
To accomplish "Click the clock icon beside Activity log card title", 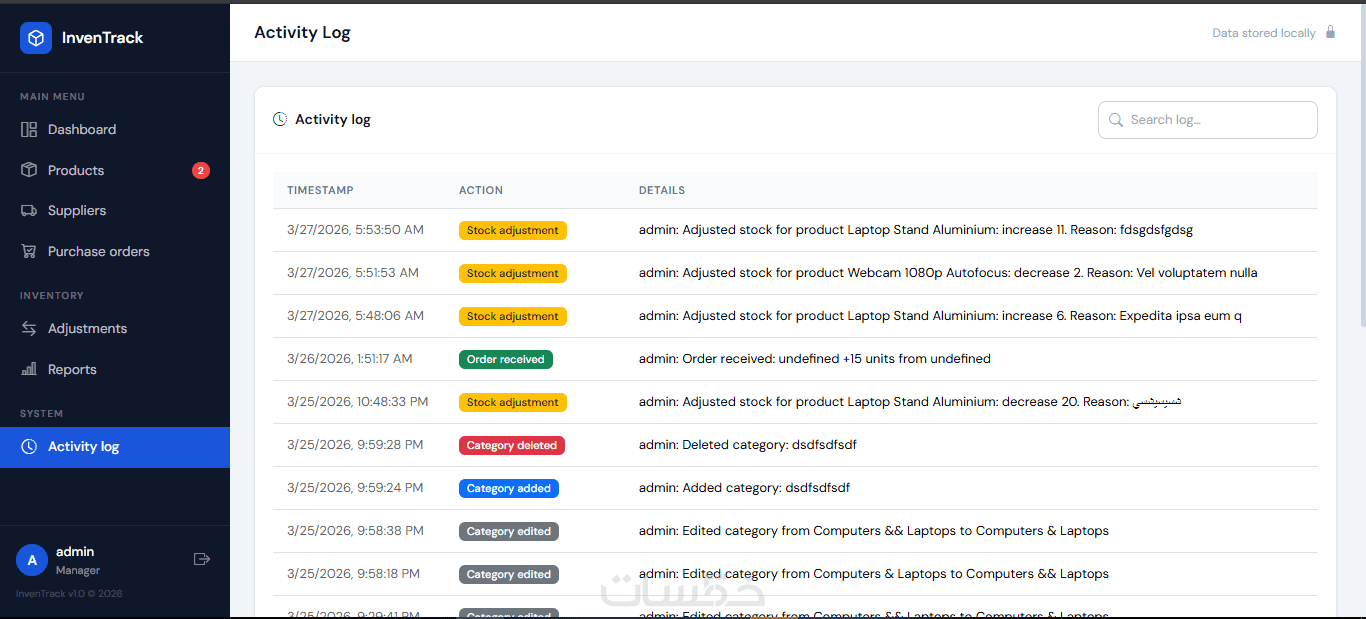I will (280, 119).
